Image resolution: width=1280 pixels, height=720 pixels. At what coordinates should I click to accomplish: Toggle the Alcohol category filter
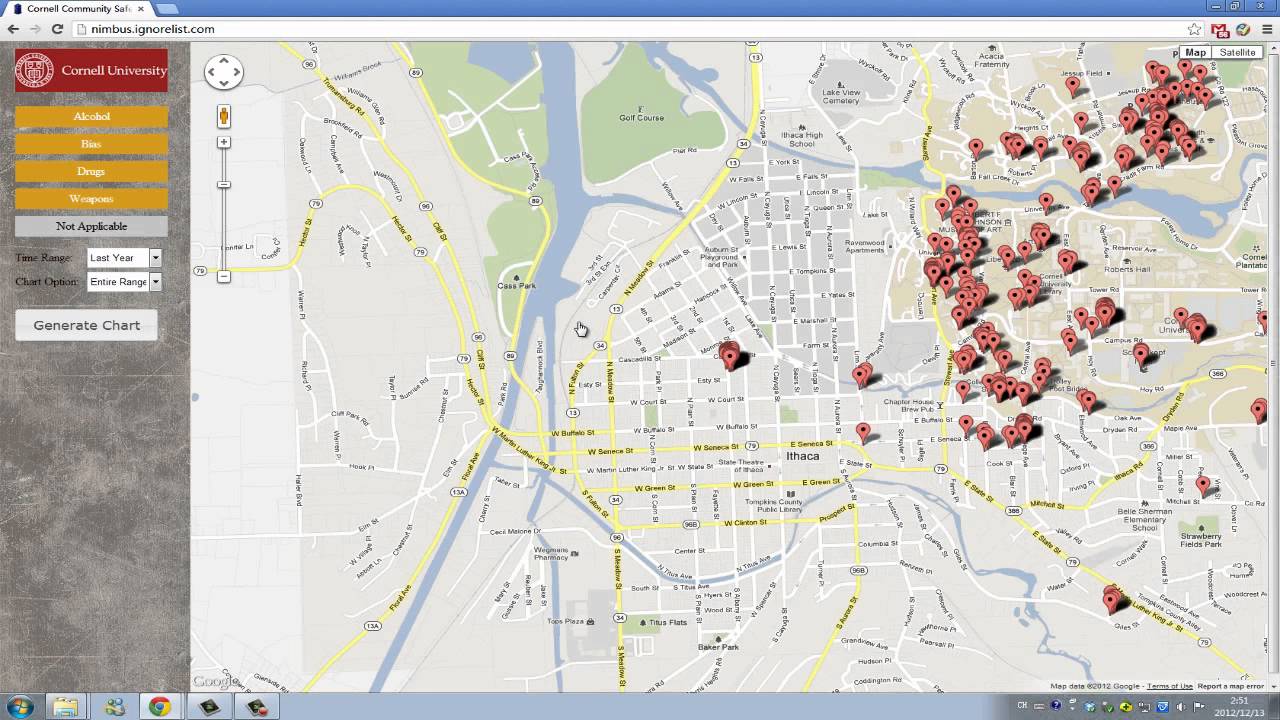click(91, 117)
